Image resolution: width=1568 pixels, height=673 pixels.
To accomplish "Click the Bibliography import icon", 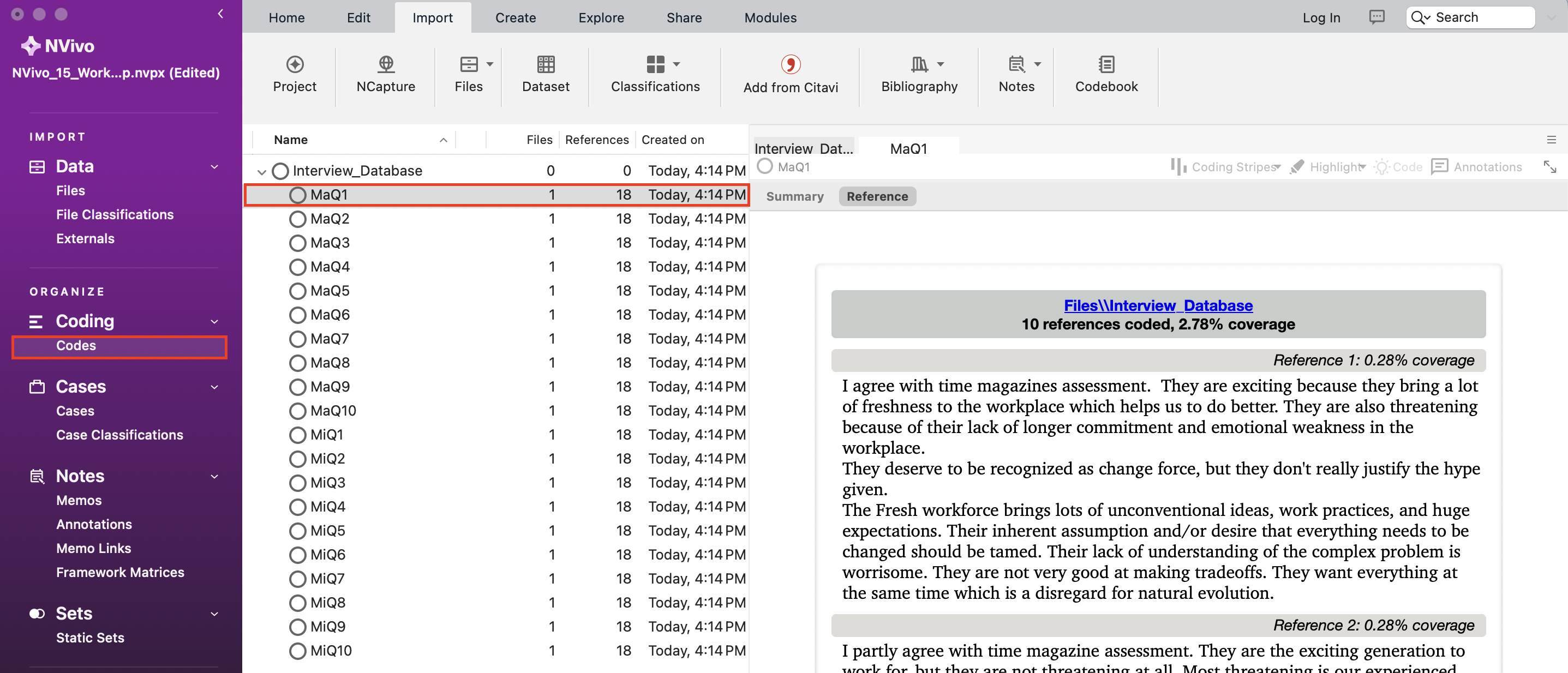I will 918,74.
